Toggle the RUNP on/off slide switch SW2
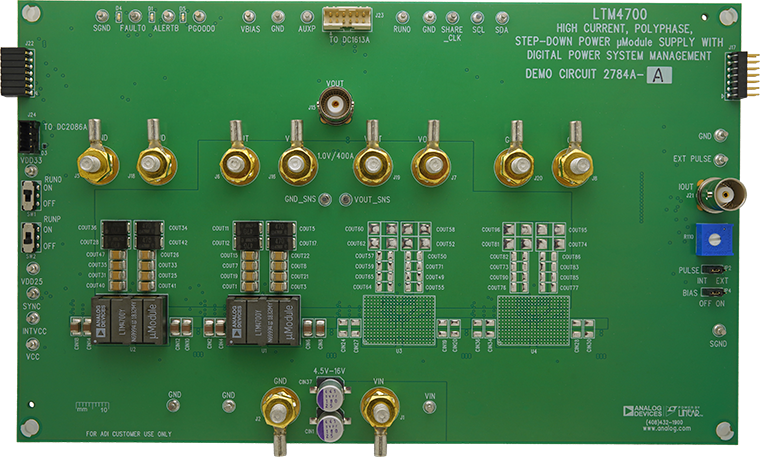This screenshot has width=760, height=457. [32, 237]
